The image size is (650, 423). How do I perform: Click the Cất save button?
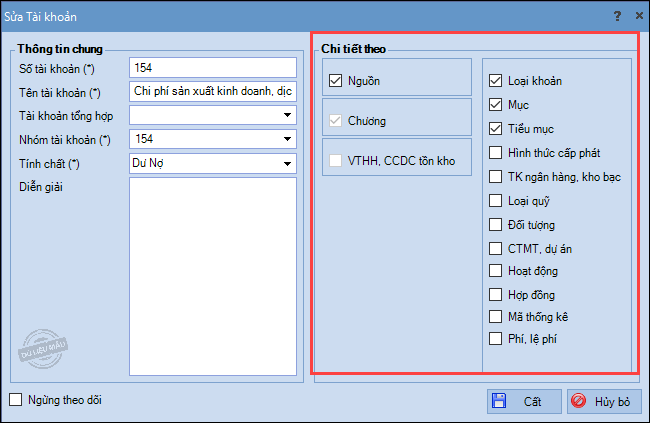[x=524, y=401]
